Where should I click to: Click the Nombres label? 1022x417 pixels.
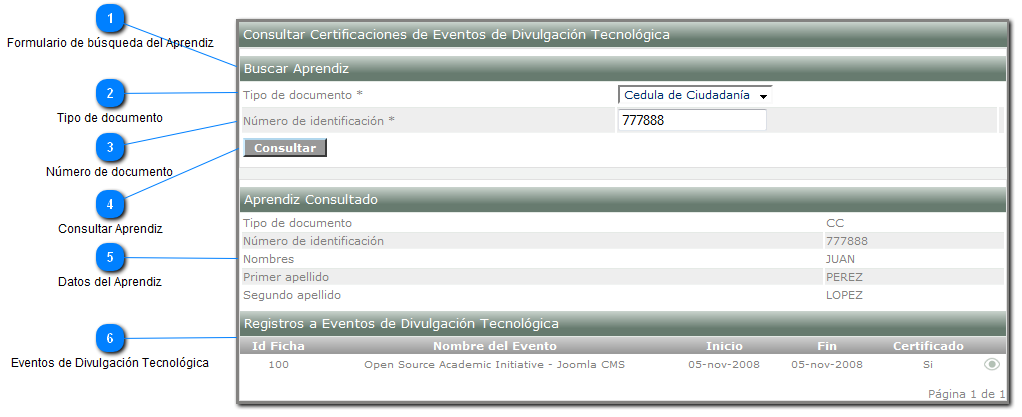tap(269, 259)
